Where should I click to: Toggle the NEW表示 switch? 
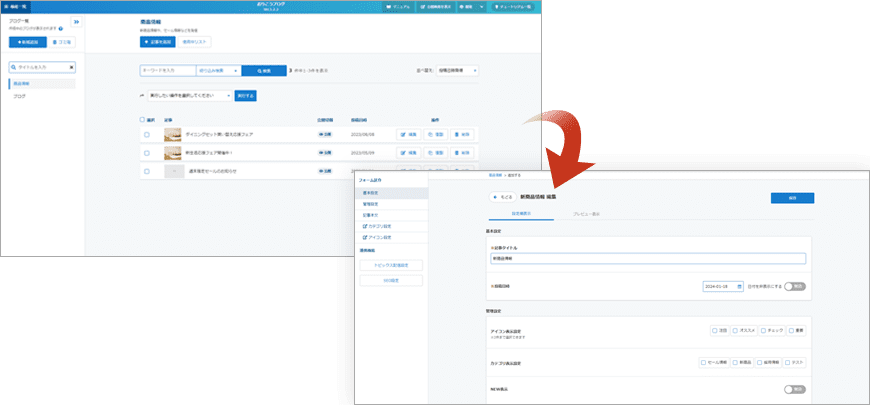coord(795,389)
